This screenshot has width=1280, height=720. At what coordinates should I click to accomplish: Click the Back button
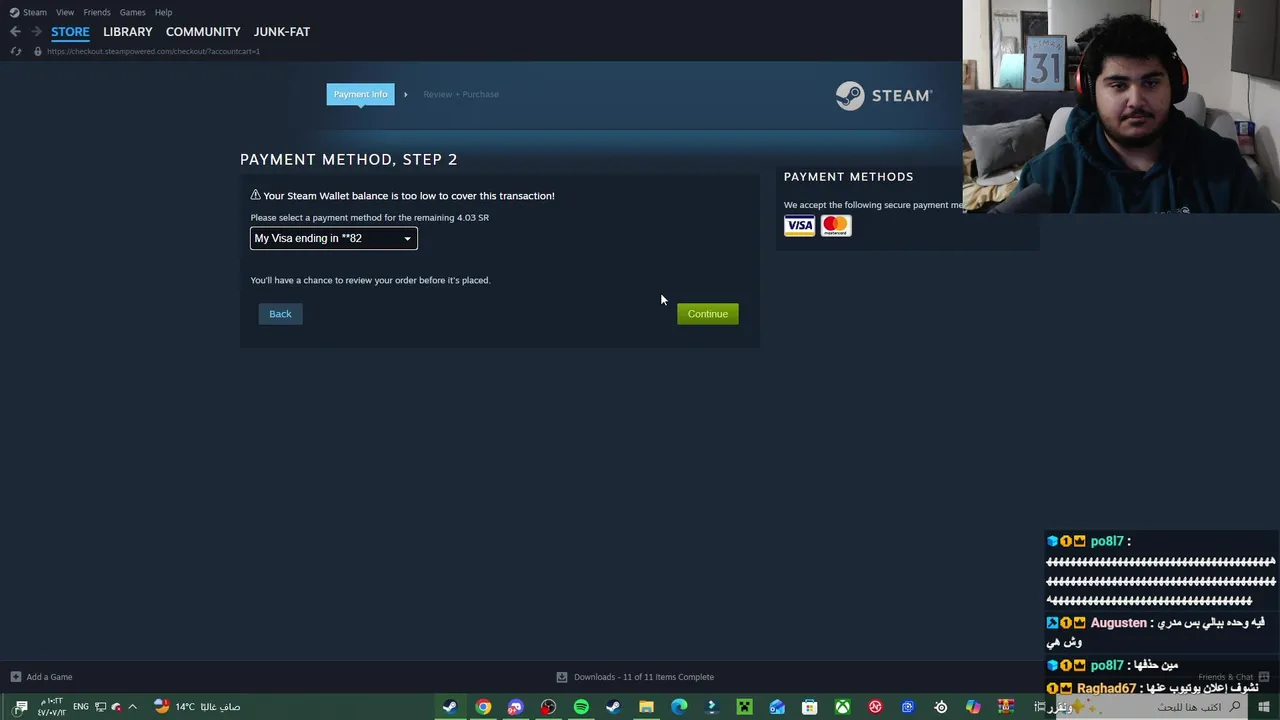pos(280,314)
